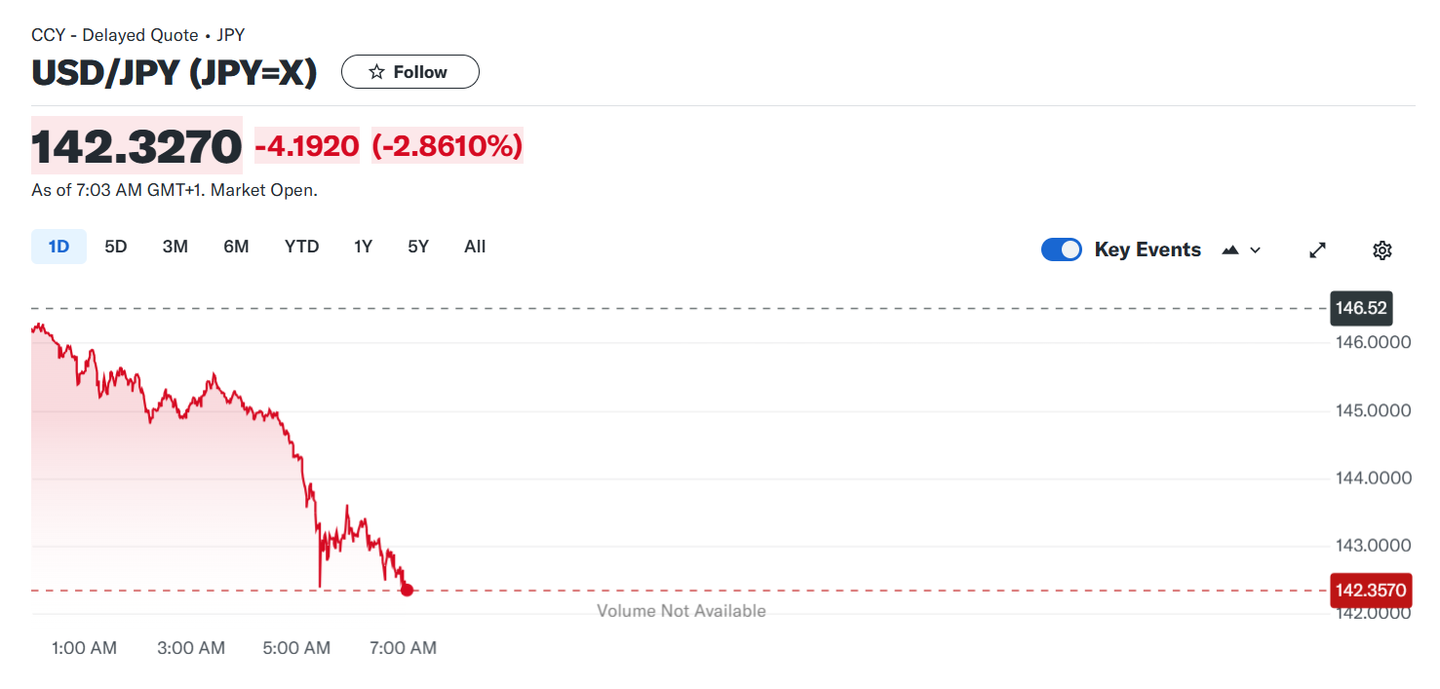Click the 142.3570 current price label
The width and height of the screenshot is (1440, 689).
(1370, 591)
